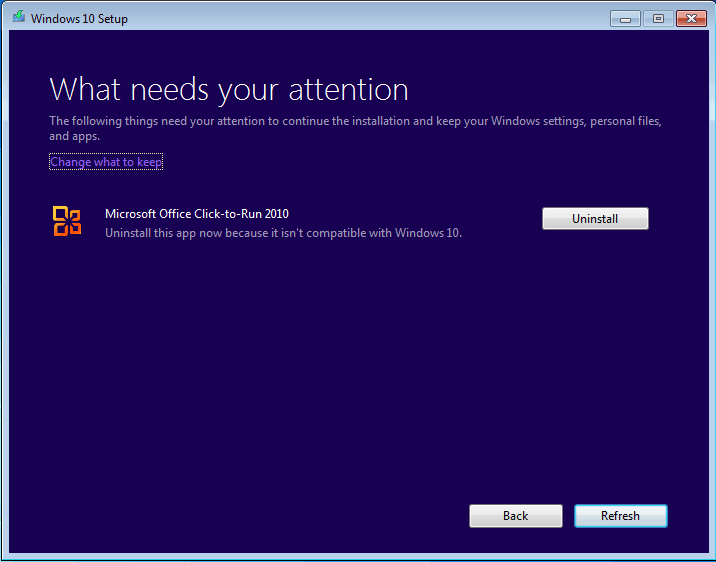Click the orange Microsoft Office logo icon
Viewport: 716px width, 562px height.
pos(67,221)
